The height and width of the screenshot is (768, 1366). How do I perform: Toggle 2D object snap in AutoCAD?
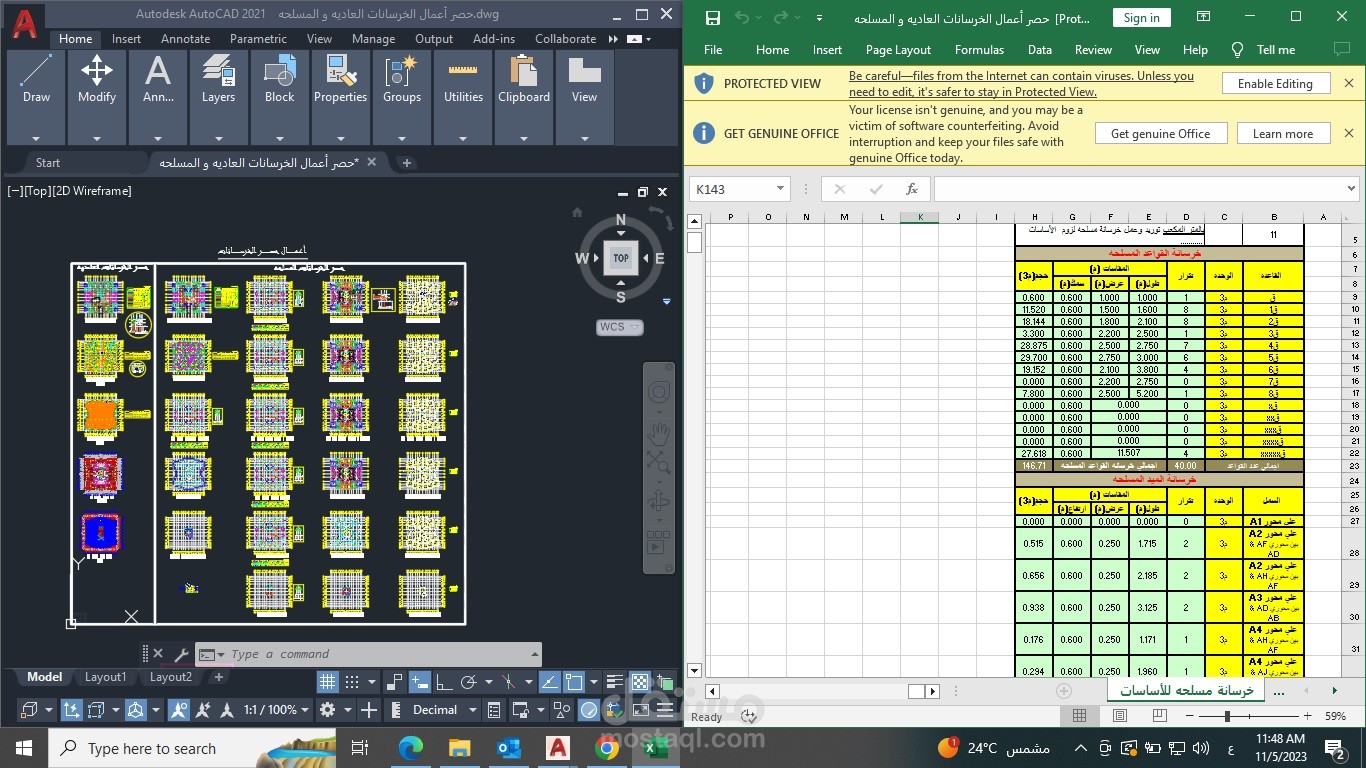point(574,682)
